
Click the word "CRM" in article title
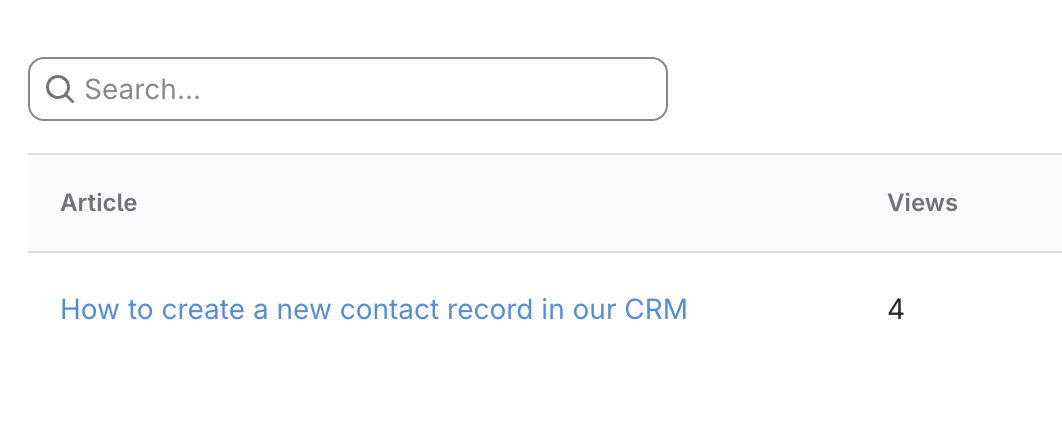(656, 310)
